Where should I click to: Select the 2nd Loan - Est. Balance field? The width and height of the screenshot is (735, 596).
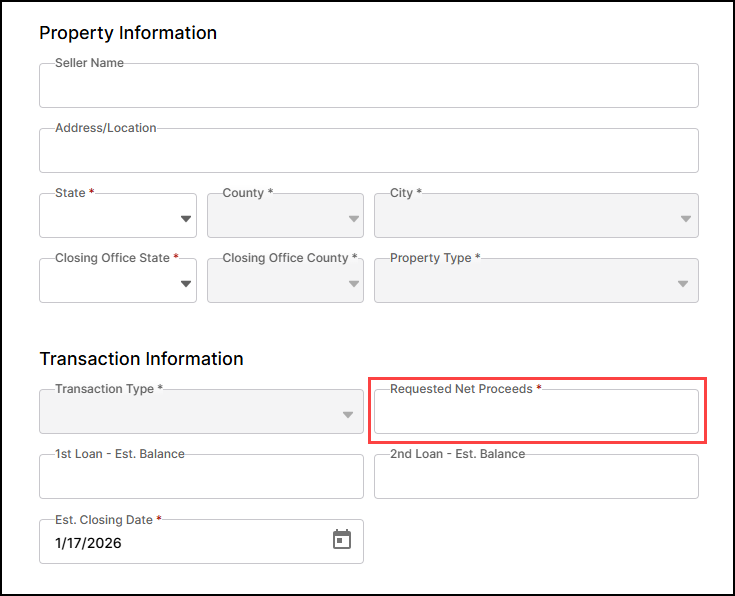(536, 478)
